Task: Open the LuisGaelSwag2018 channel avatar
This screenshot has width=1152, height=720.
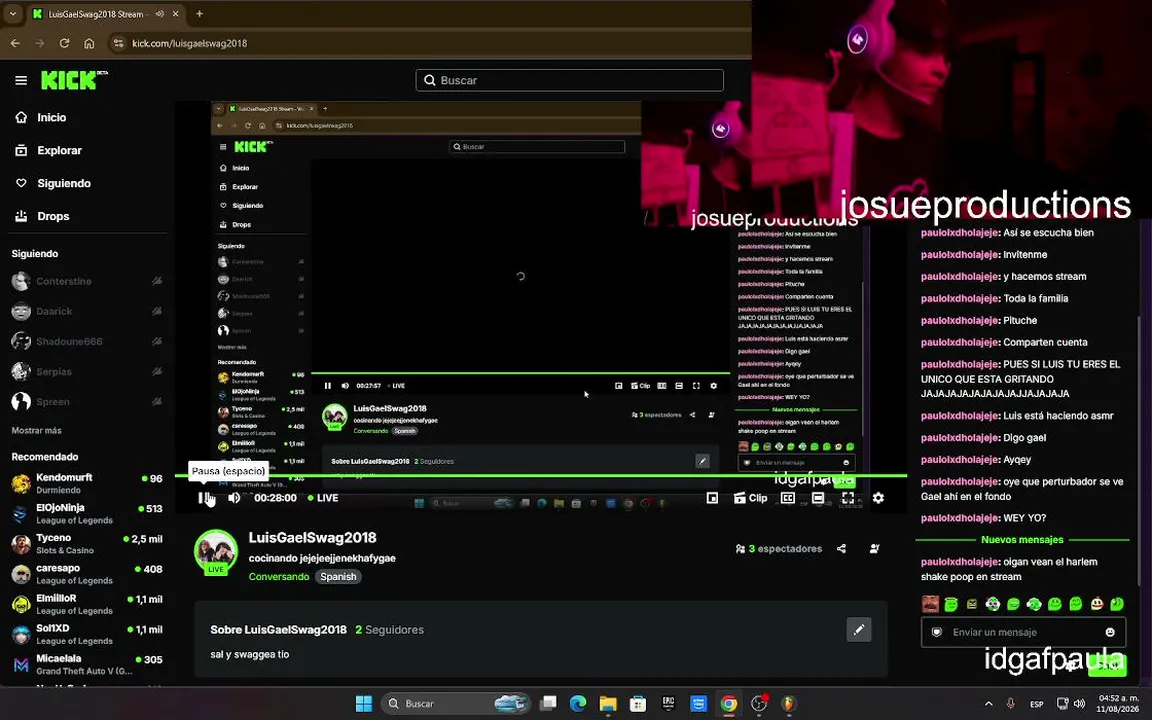Action: tap(216, 552)
